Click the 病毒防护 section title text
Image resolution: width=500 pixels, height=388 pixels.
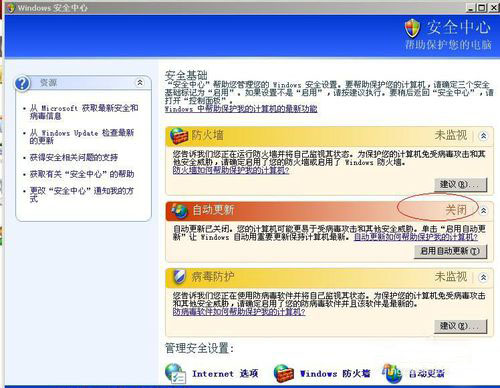[213, 277]
